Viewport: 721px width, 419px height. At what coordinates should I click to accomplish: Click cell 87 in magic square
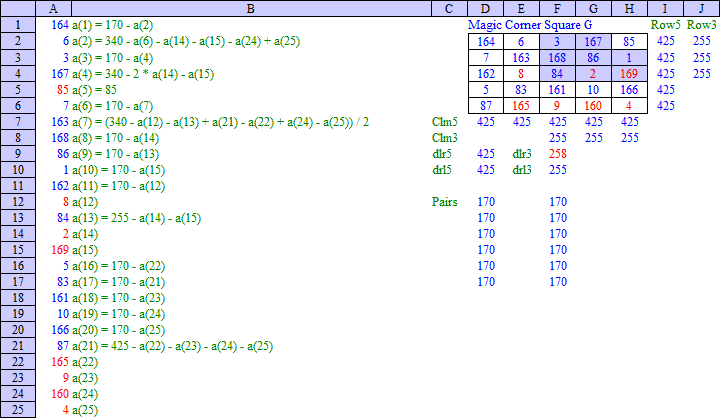(486, 106)
